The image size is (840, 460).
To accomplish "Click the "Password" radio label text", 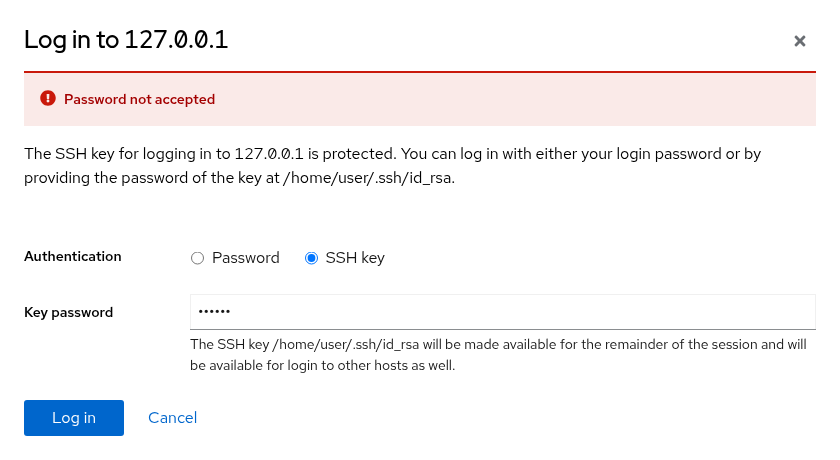I will coord(245,258).
